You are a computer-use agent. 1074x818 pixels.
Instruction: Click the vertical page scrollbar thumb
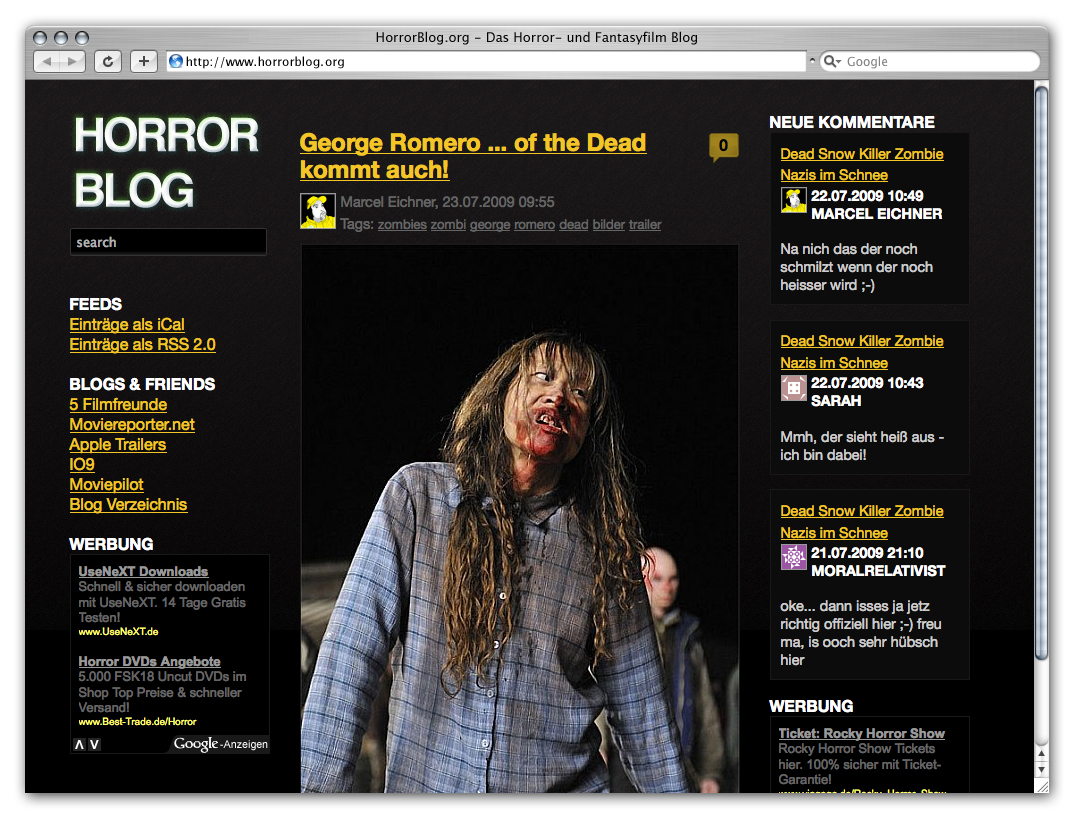1041,373
